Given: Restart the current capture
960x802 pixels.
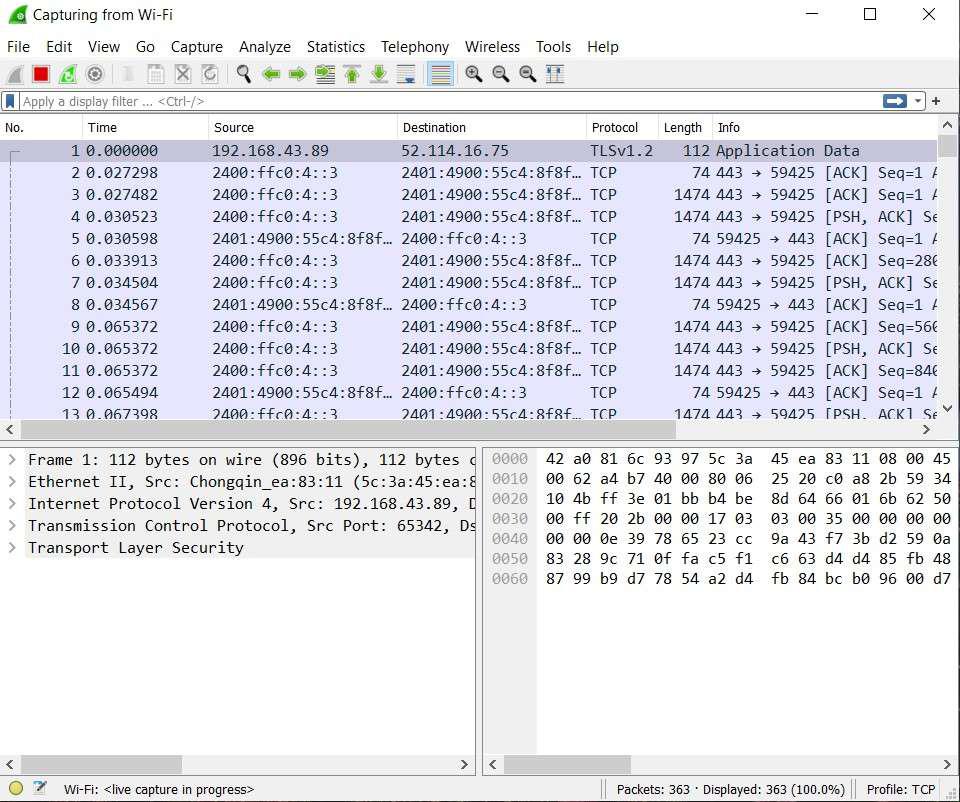Looking at the screenshot, I should [68, 74].
